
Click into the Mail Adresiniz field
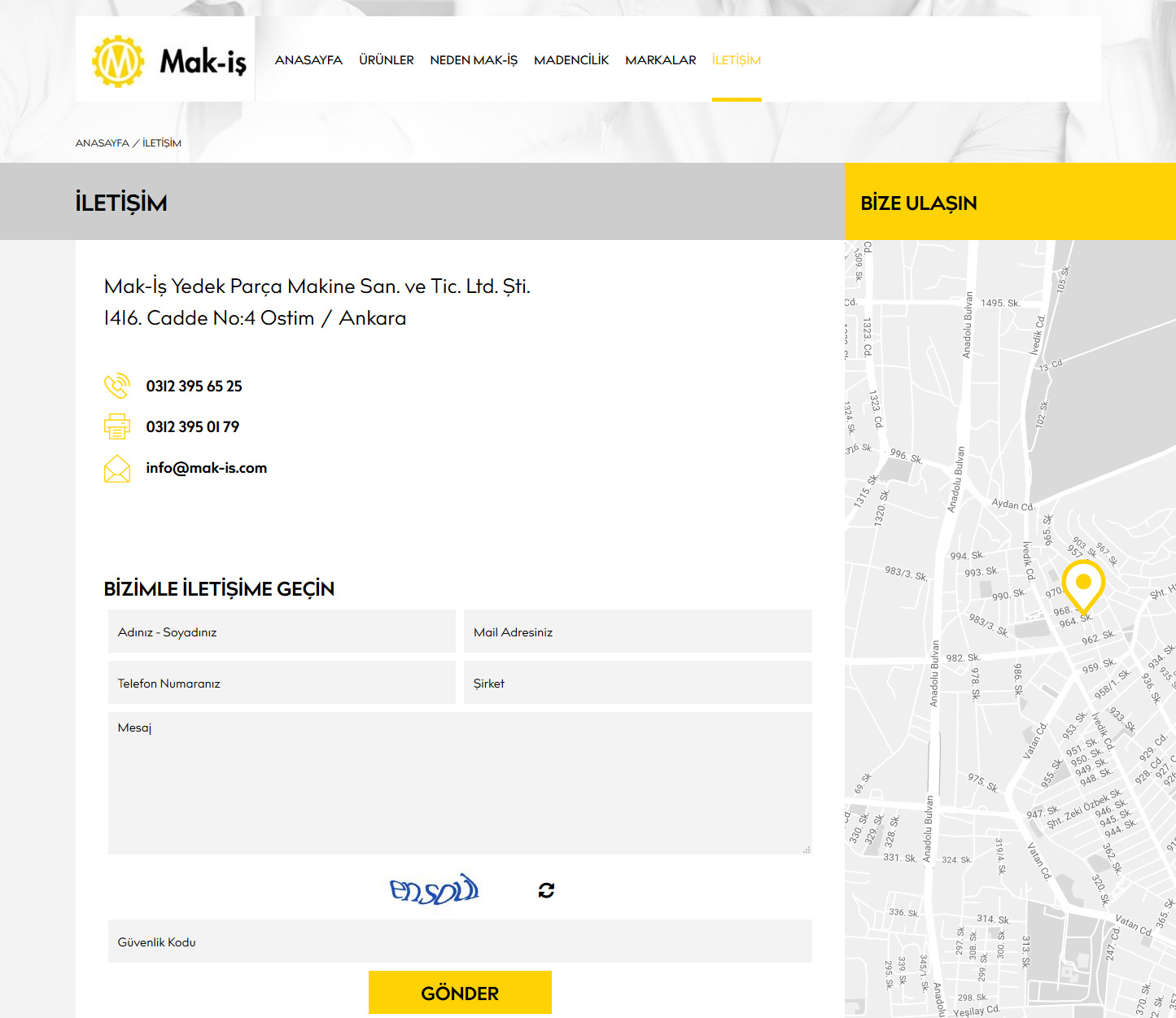pos(637,631)
